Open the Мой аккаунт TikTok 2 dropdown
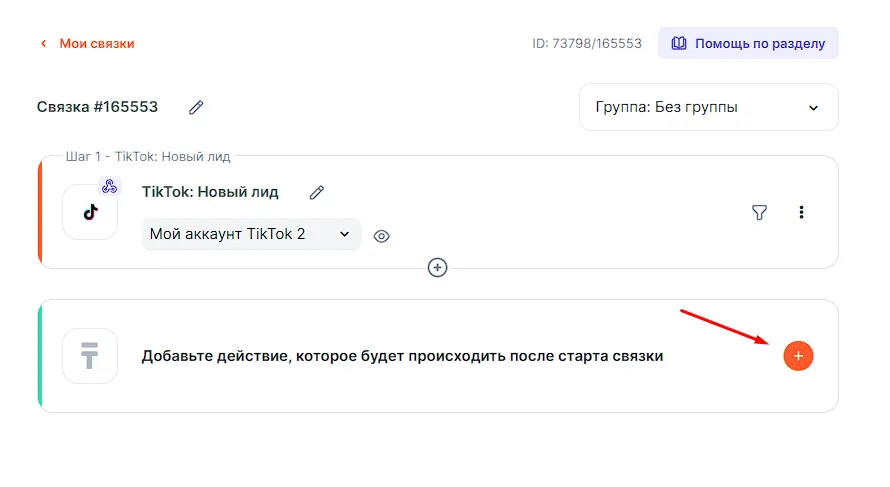Viewport: 890px width, 487px height. [x=251, y=234]
